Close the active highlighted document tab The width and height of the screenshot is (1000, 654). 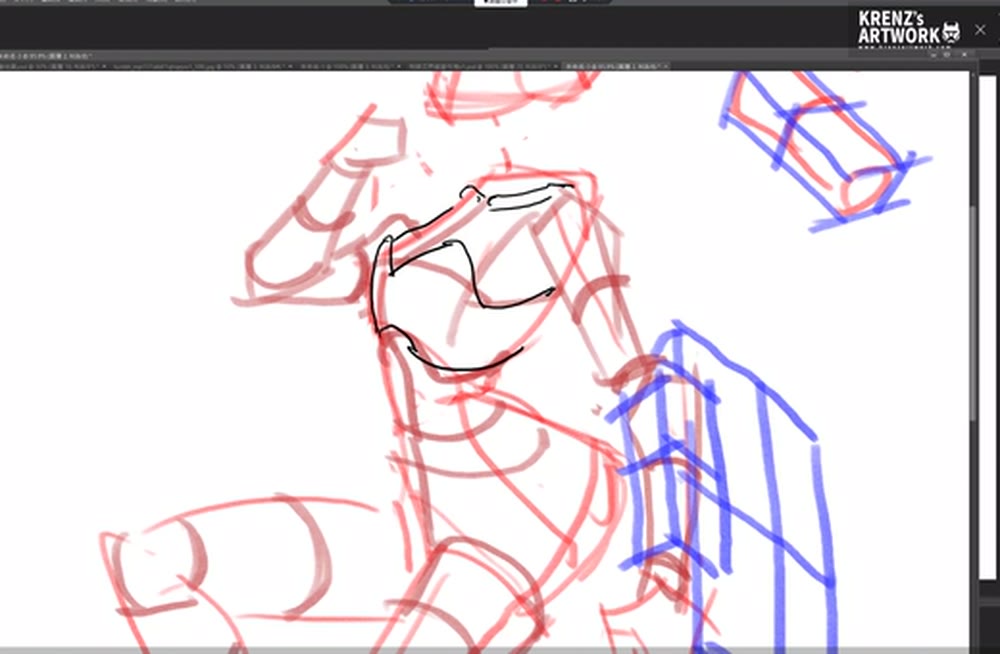click(666, 66)
